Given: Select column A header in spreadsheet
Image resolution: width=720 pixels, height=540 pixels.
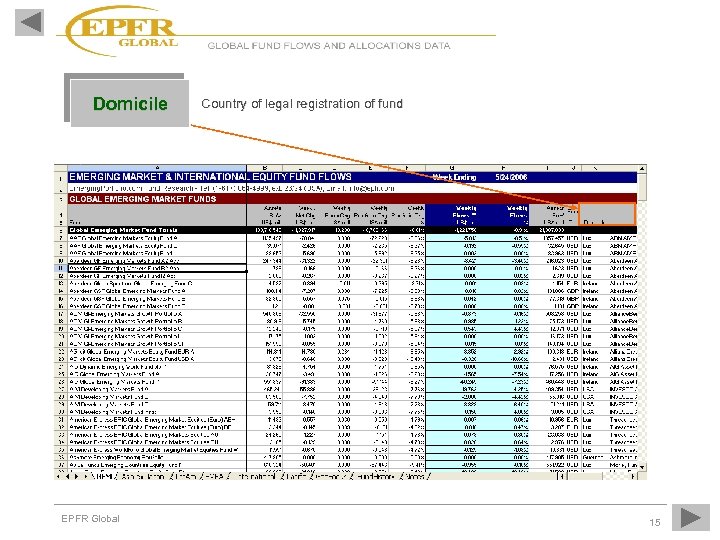Looking at the screenshot, I should (x=157, y=168).
